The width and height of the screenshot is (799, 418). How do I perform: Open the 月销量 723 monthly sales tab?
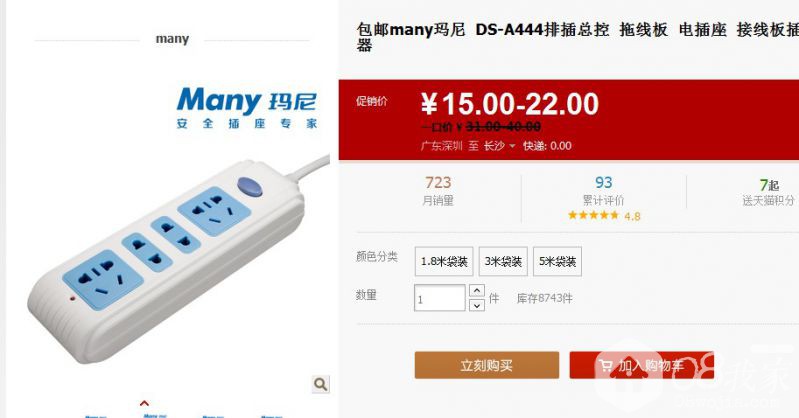(438, 191)
